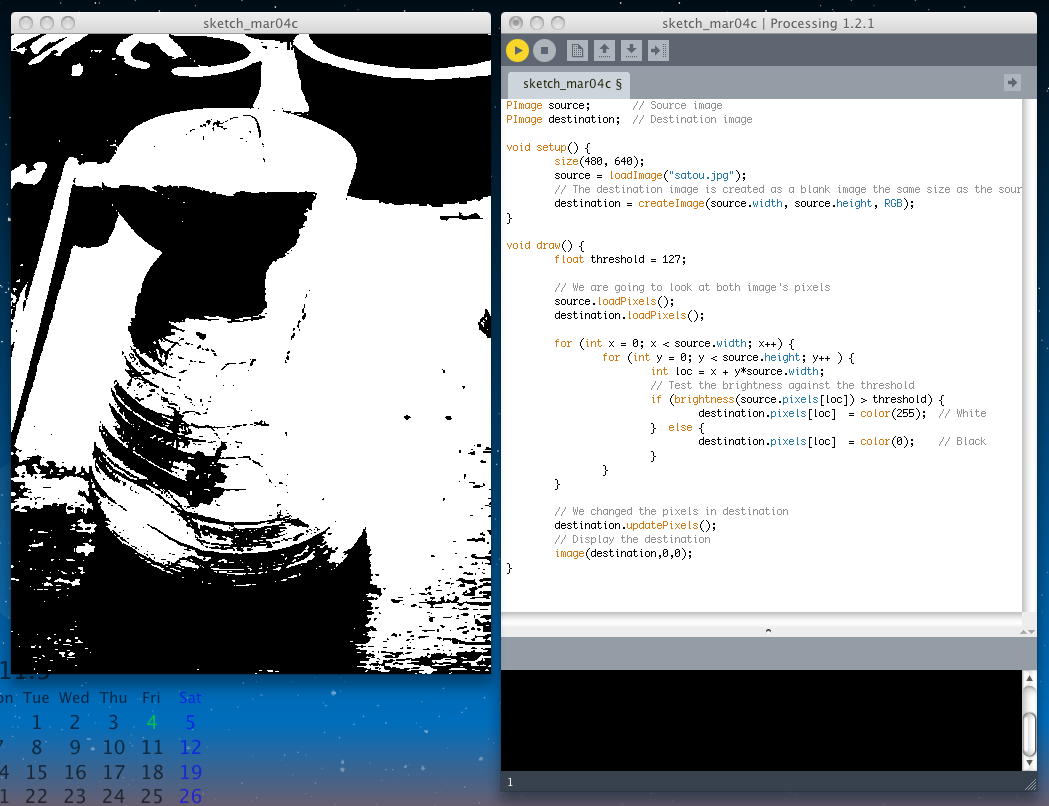
Task: Click the sketch_mar04c output window title bar
Action: coord(250,22)
